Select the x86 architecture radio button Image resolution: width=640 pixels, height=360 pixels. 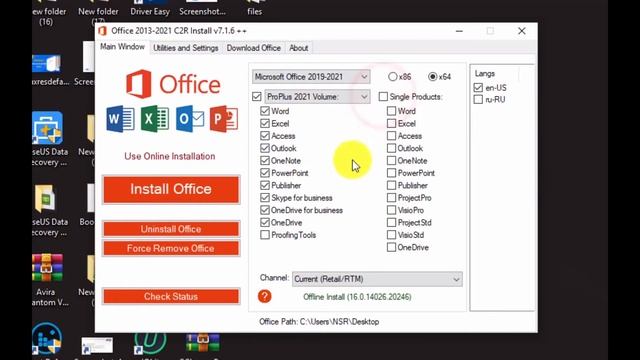coord(392,76)
